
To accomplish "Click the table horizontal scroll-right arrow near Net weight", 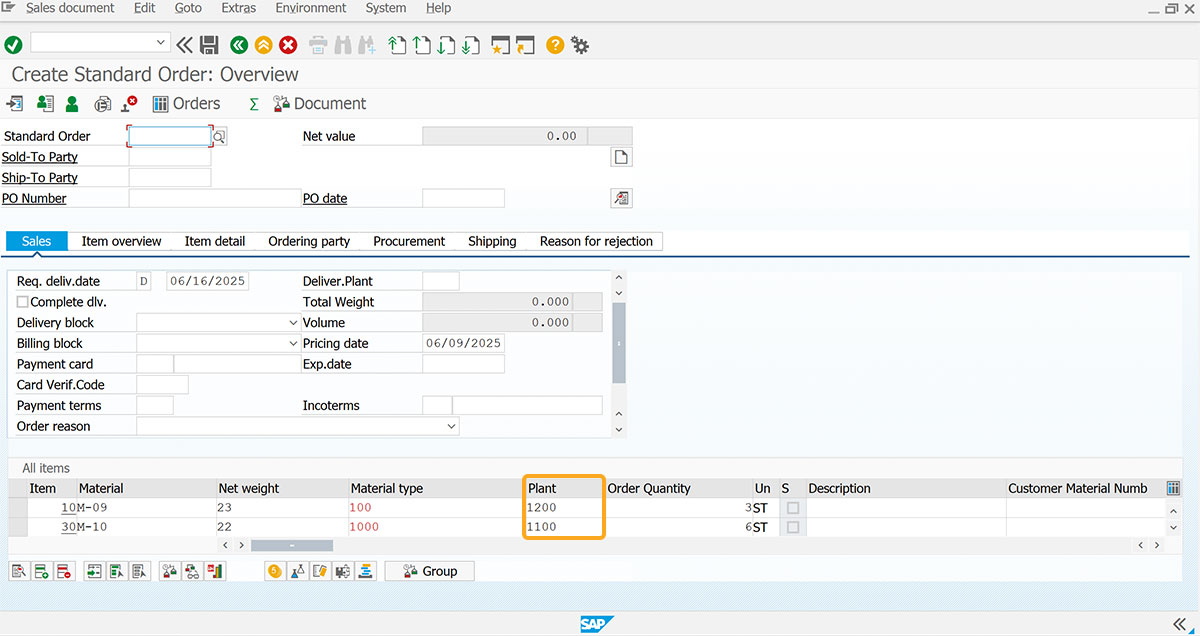I will 242,546.
